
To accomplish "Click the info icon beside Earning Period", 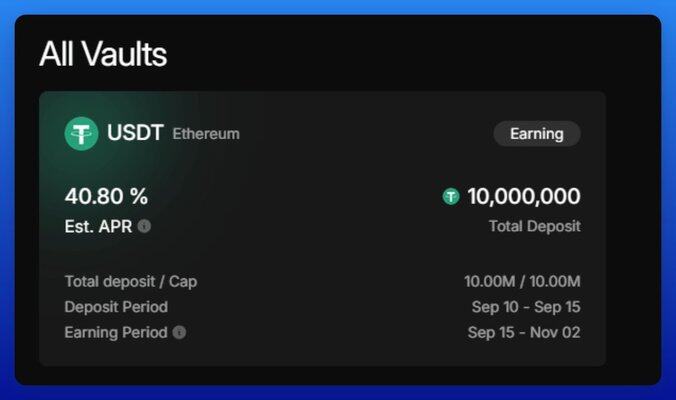I will pyautogui.click(x=179, y=332).
